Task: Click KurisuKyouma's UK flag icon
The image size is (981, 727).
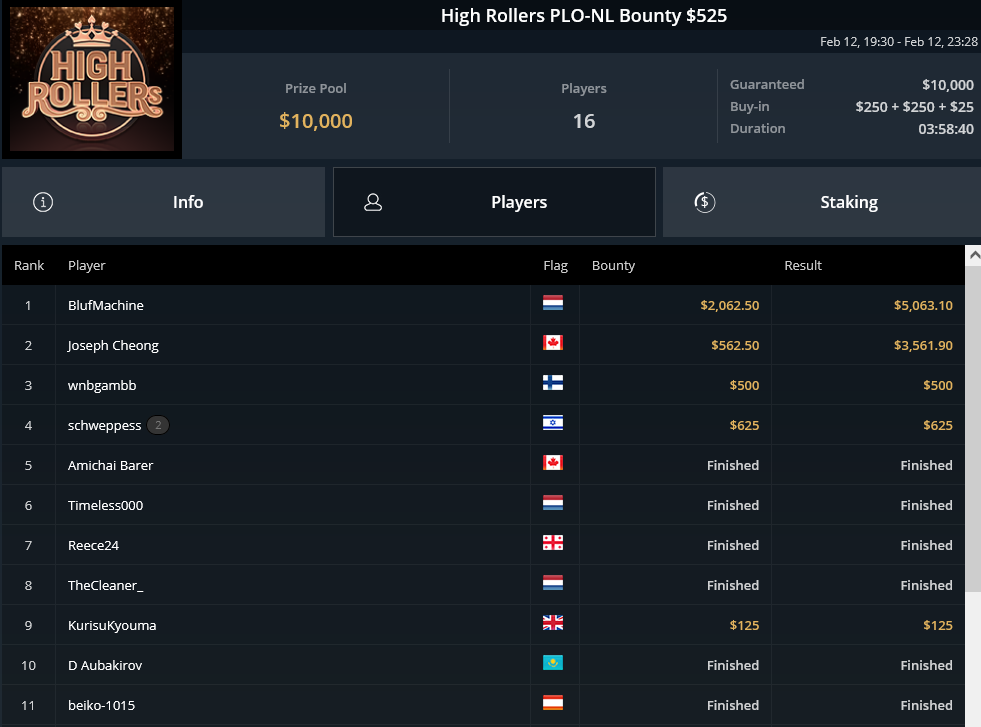Action: (x=552, y=623)
